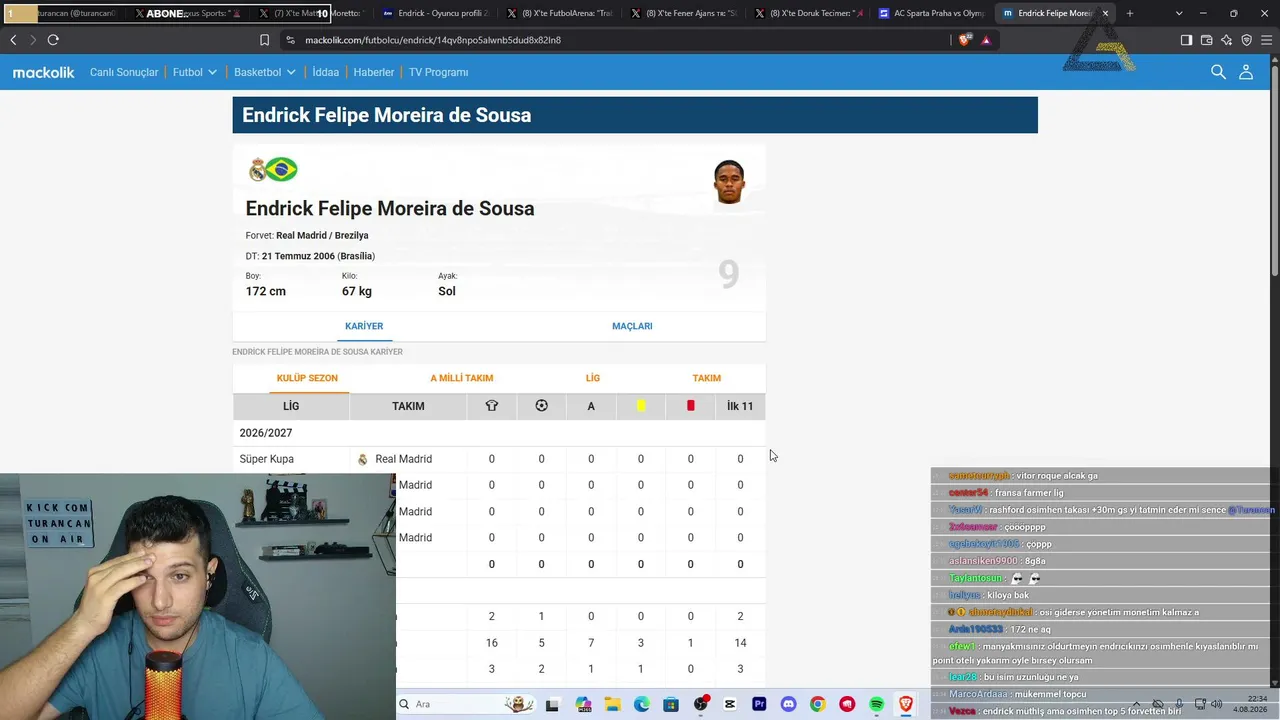Viewport: 1280px width, 720px height.
Task: Open the Leo AI sparkle icon
Action: click(x=1226, y=40)
